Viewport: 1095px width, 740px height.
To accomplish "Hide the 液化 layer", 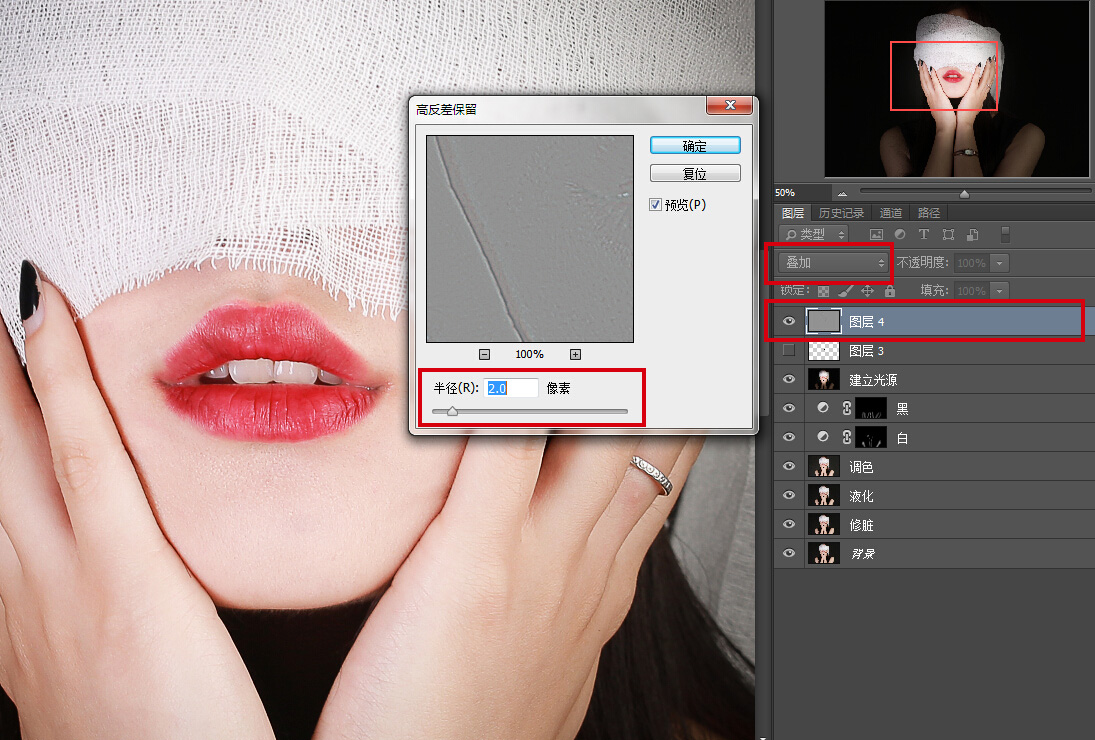I will (x=789, y=495).
